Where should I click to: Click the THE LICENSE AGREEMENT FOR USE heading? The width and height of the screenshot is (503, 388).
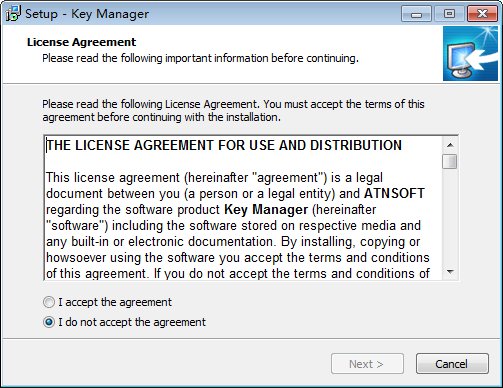click(x=224, y=145)
